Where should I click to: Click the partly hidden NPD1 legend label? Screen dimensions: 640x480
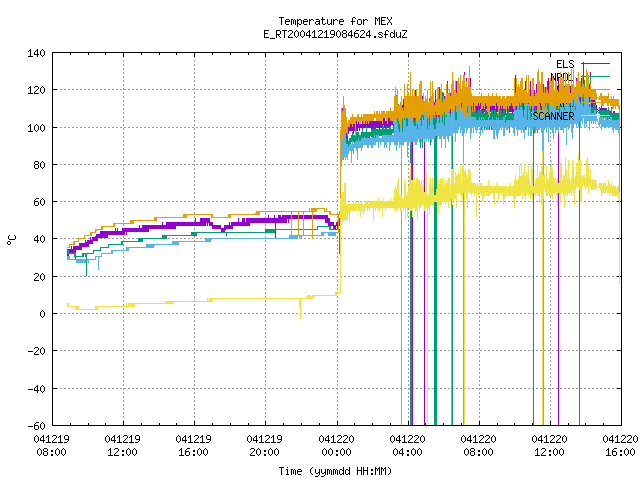562,77
